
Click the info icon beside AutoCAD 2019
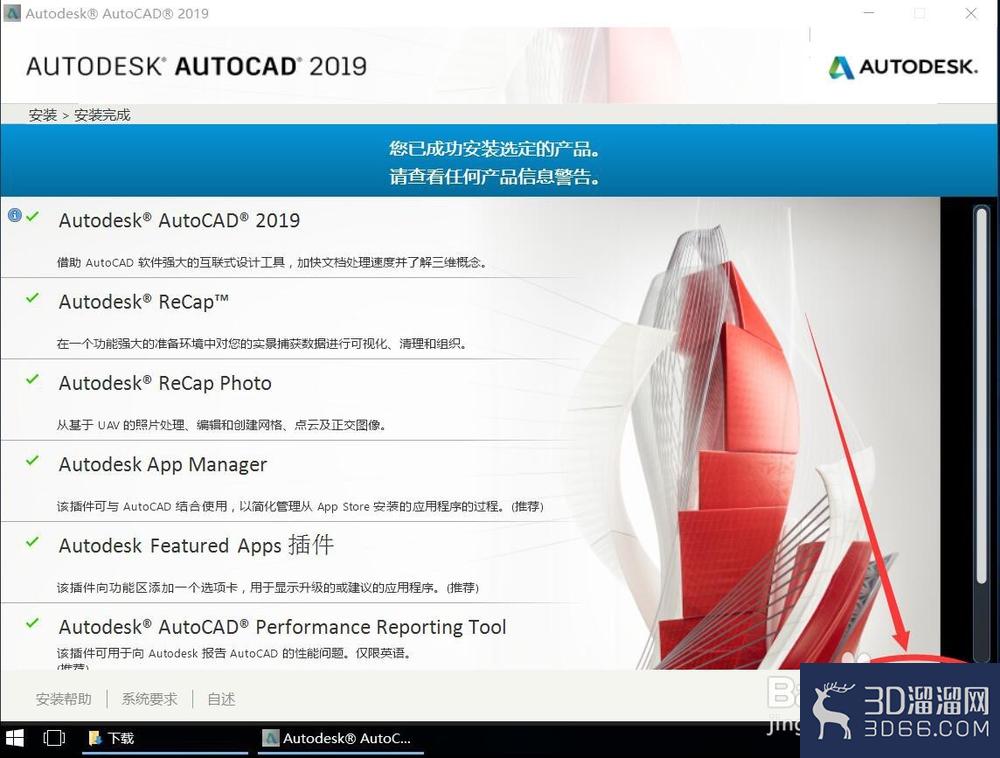click(15, 215)
